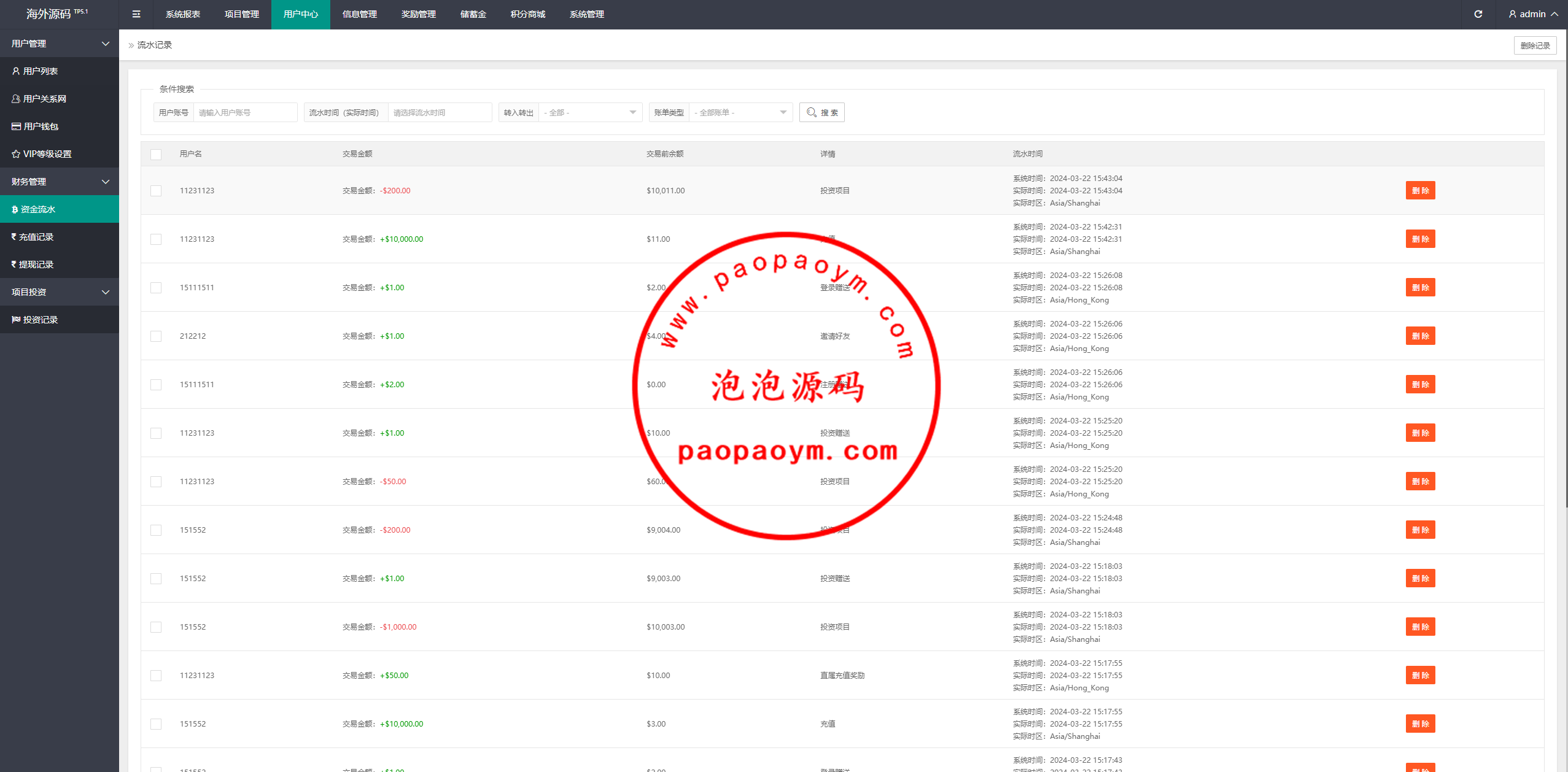The image size is (1568, 772).
Task: Check the 15111511 +$2.00 row box
Action: pos(156,385)
